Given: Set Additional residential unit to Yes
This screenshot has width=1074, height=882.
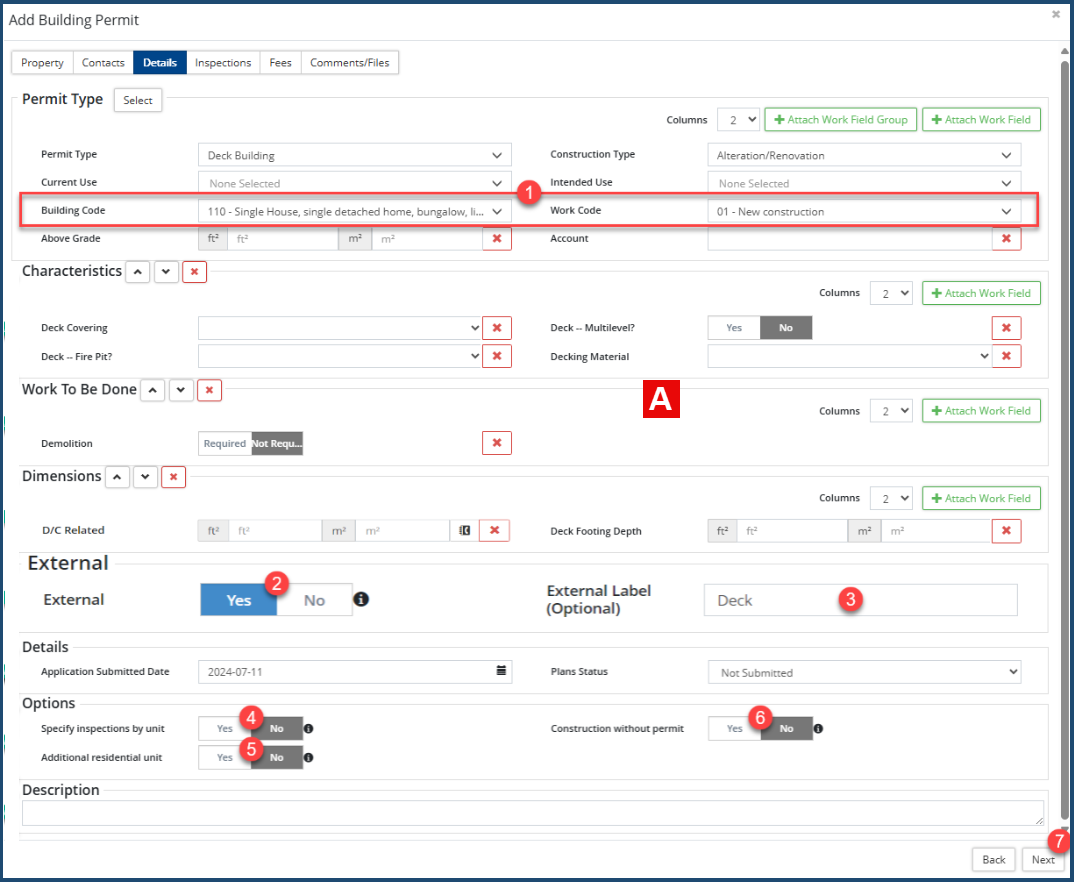Looking at the screenshot, I should pyautogui.click(x=225, y=757).
